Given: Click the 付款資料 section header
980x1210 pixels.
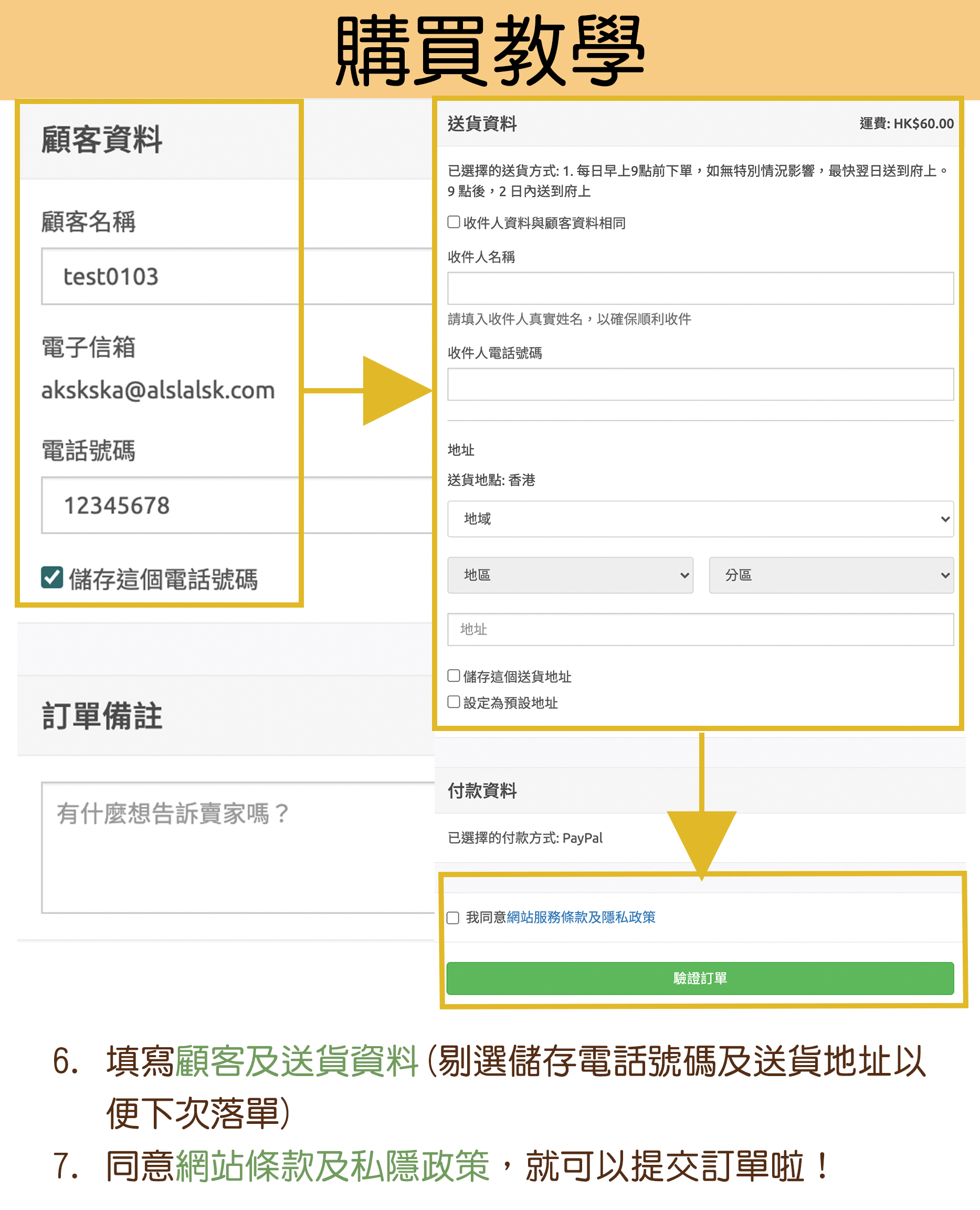Looking at the screenshot, I should (x=483, y=790).
